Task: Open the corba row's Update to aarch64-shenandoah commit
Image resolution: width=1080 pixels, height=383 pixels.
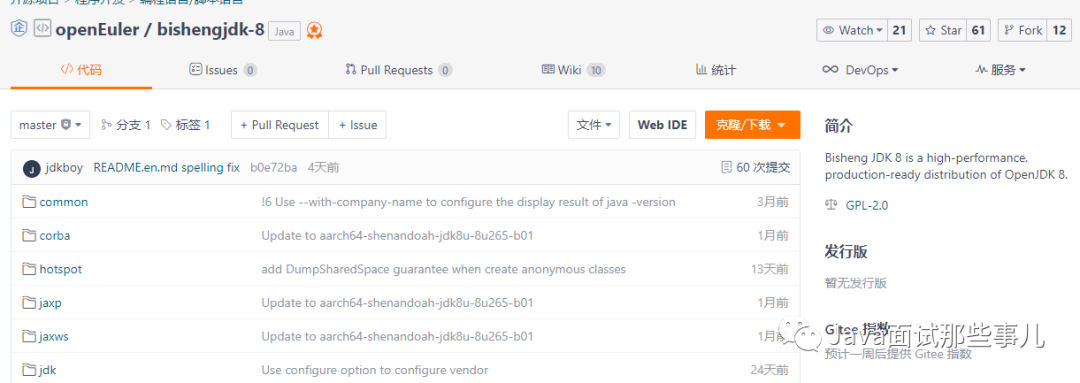Action: 397,236
